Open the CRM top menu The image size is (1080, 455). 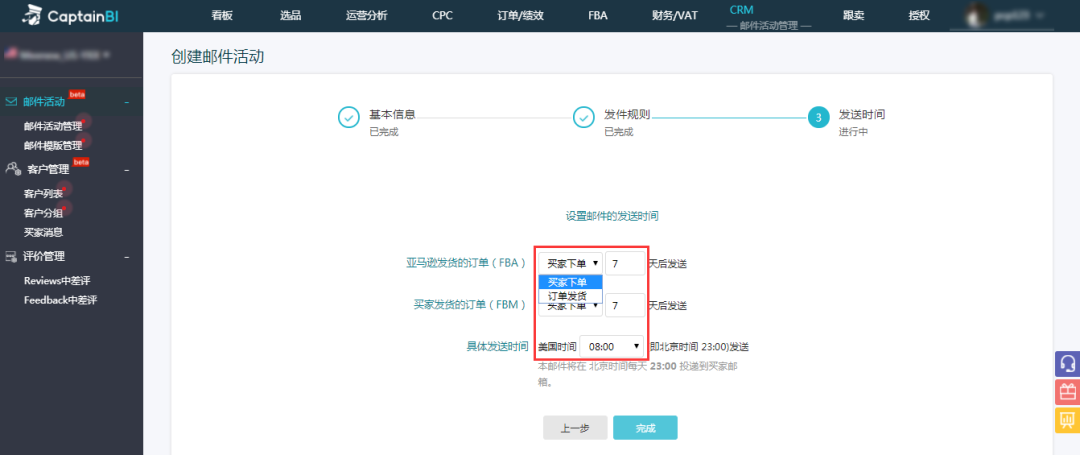tap(741, 10)
